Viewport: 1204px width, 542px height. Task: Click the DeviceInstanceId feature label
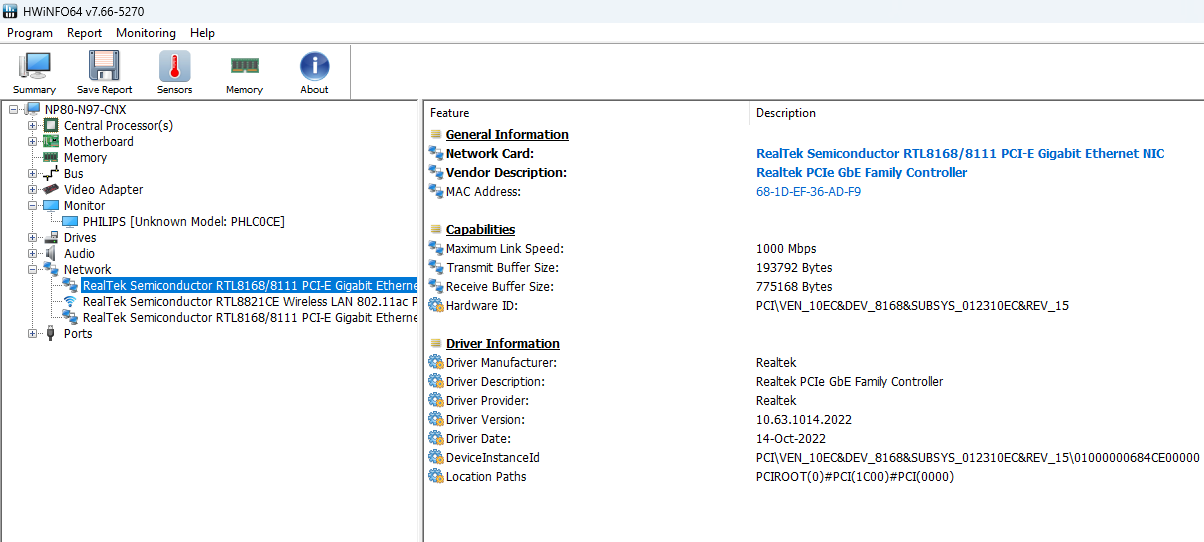[493, 457]
